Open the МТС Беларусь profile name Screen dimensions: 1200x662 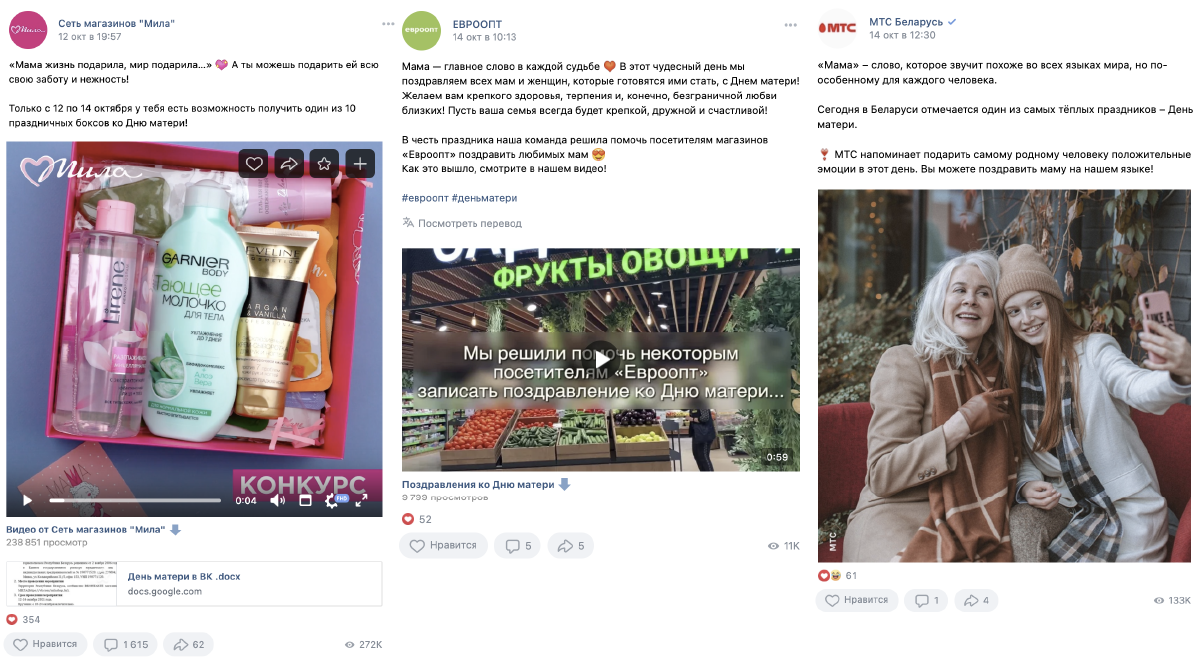pos(906,22)
